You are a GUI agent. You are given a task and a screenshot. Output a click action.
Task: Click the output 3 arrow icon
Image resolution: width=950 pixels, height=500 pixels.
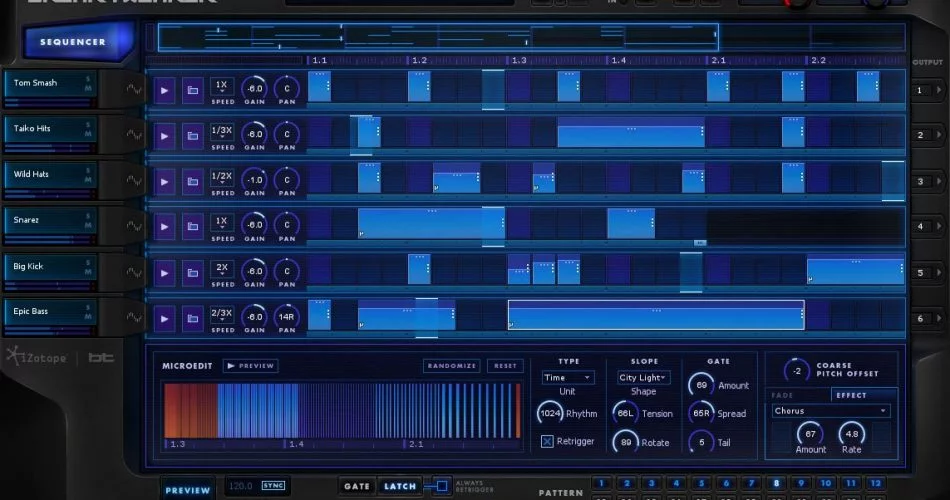point(939,181)
